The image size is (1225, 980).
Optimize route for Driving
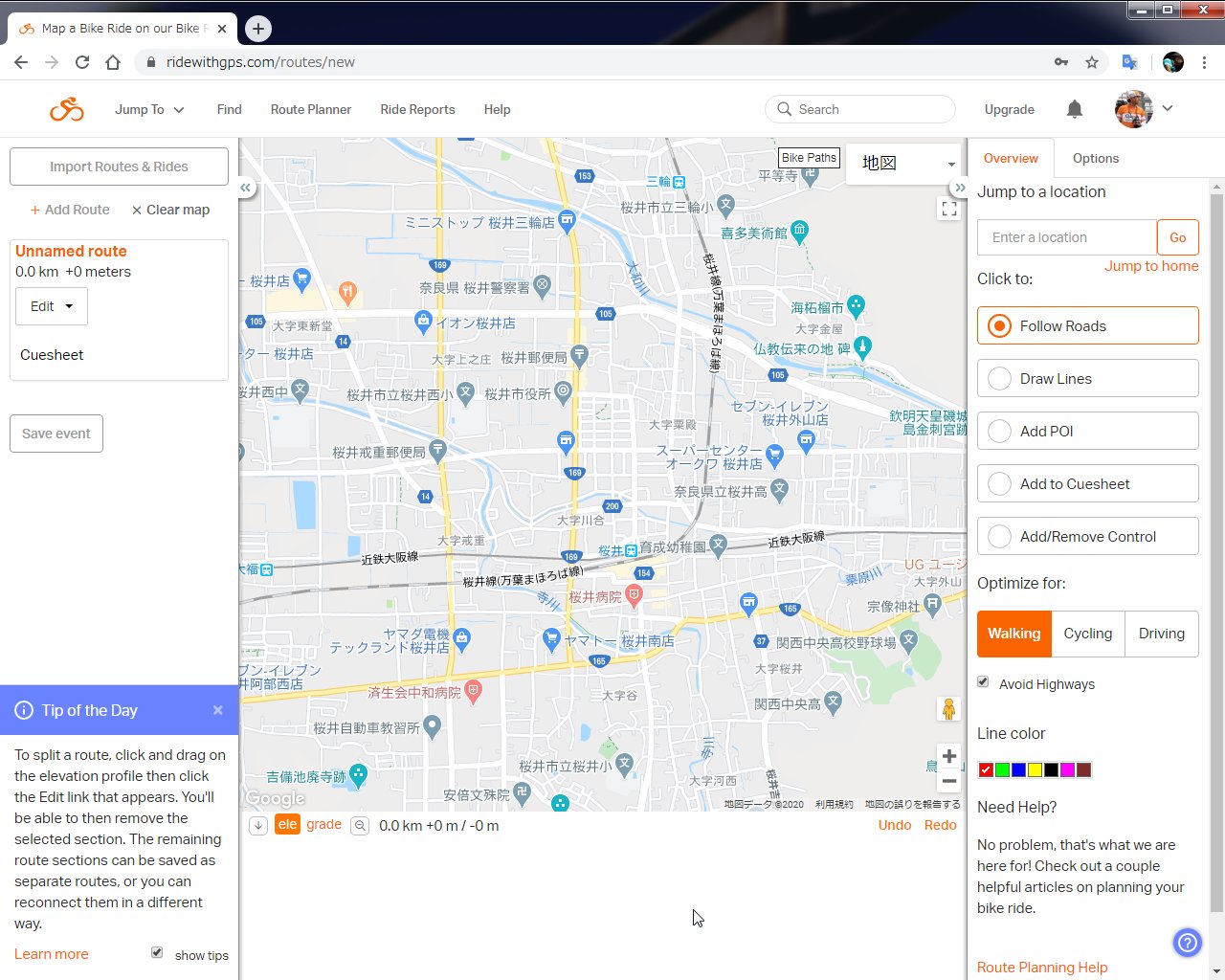tap(1162, 634)
